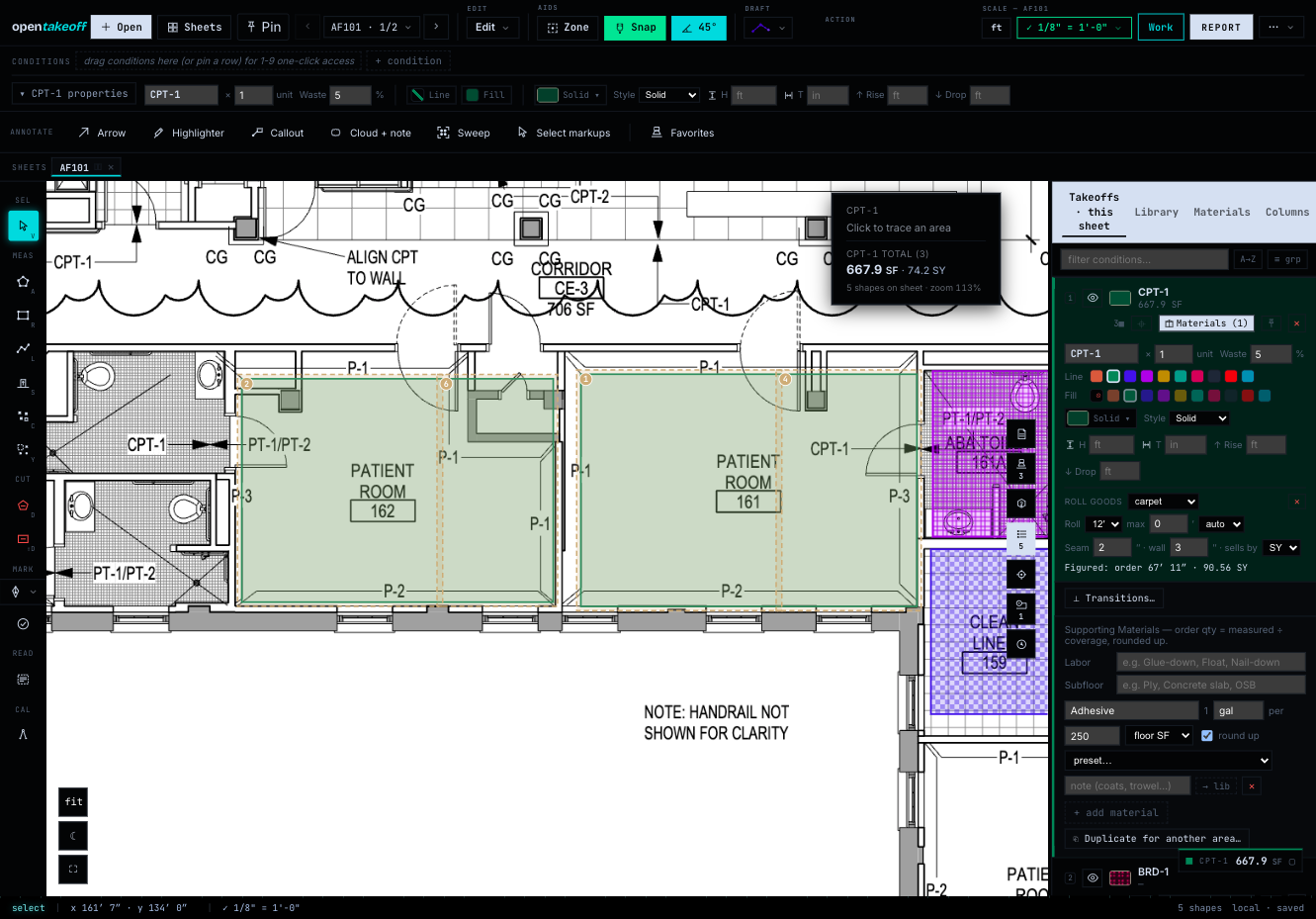1316x919 pixels.
Task: Click Transitions… button
Action: pyautogui.click(x=1113, y=598)
